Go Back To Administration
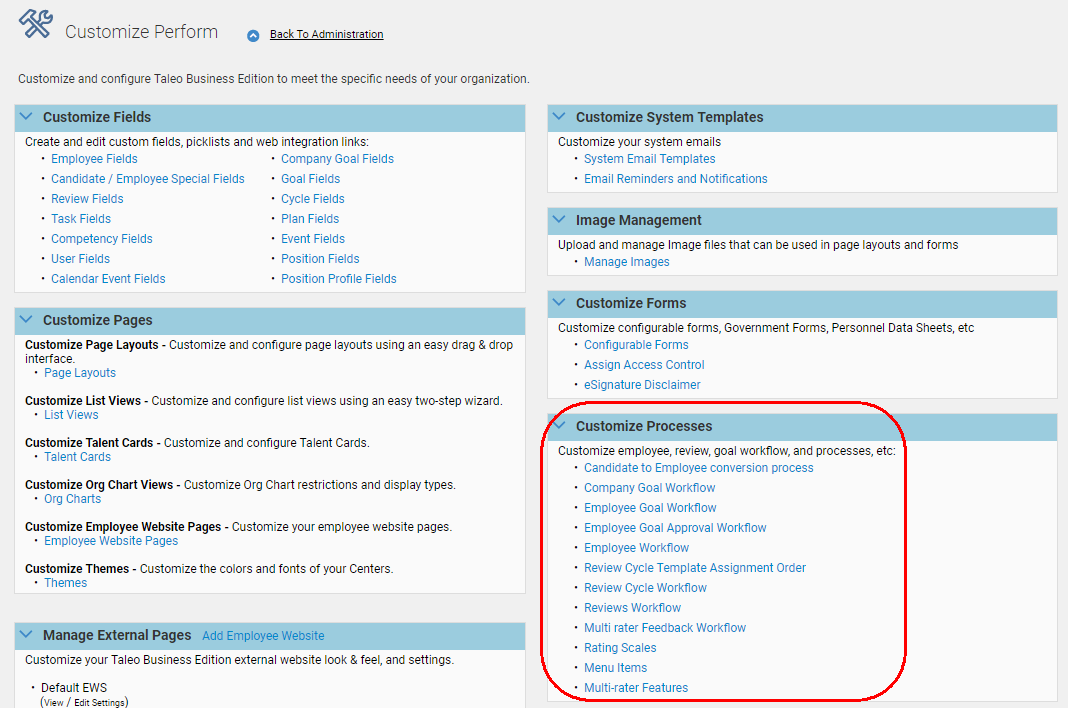This screenshot has width=1068, height=708. click(x=326, y=34)
